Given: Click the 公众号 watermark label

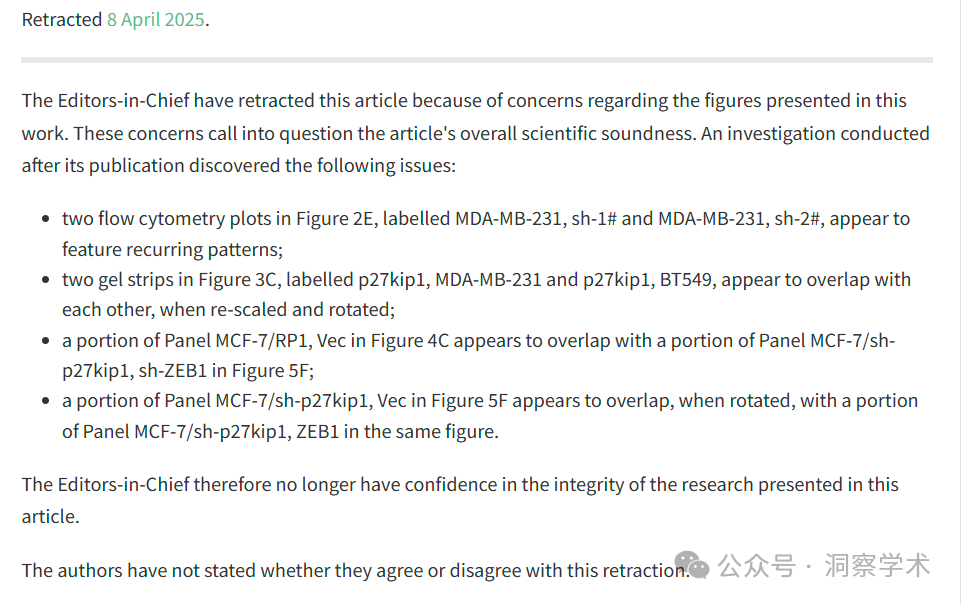Looking at the screenshot, I should (x=756, y=565).
